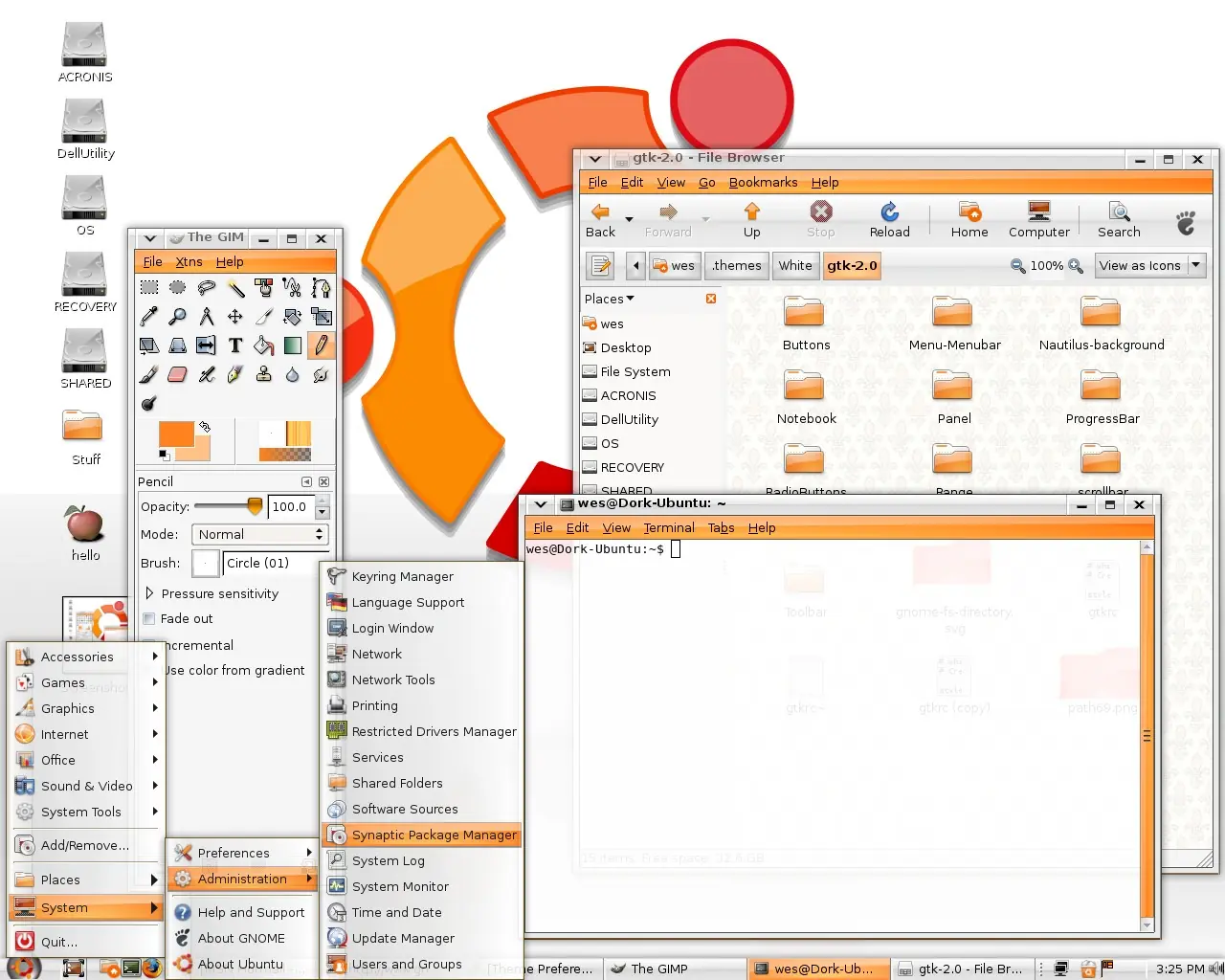
Task: Expand the Accessories submenu
Action: click(x=85, y=657)
